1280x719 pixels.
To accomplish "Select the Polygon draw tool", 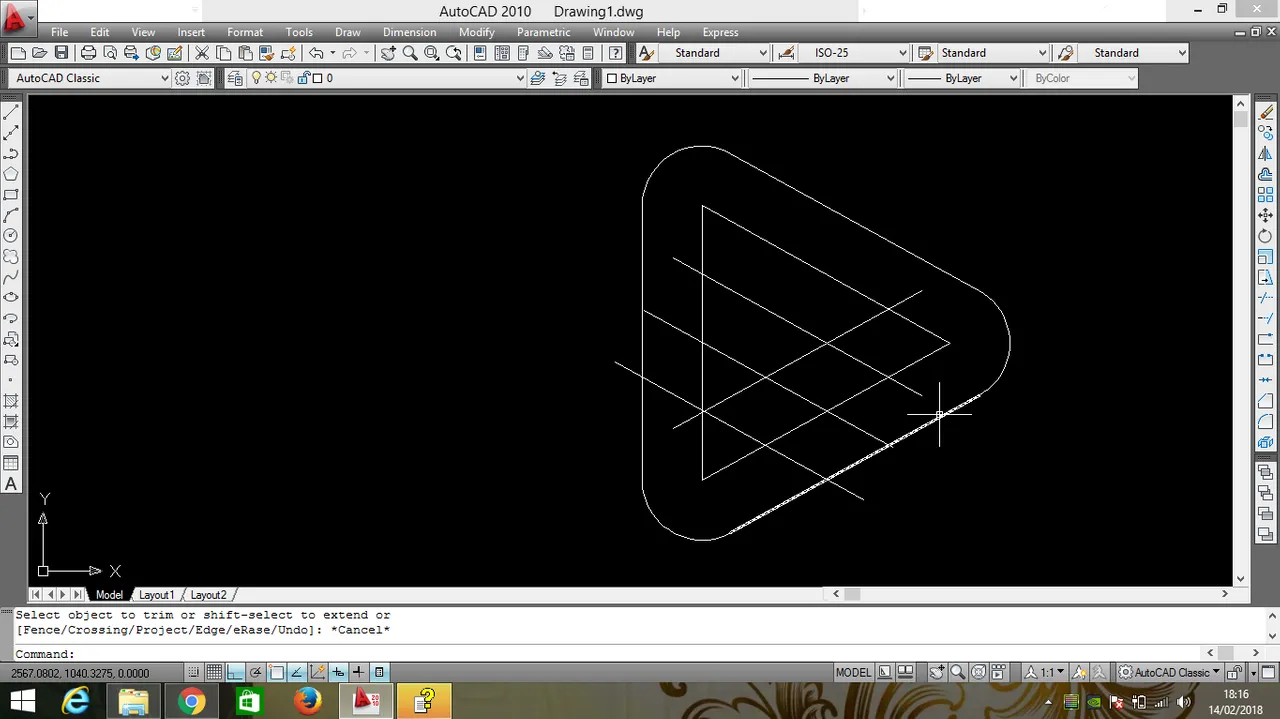I will [x=11, y=174].
